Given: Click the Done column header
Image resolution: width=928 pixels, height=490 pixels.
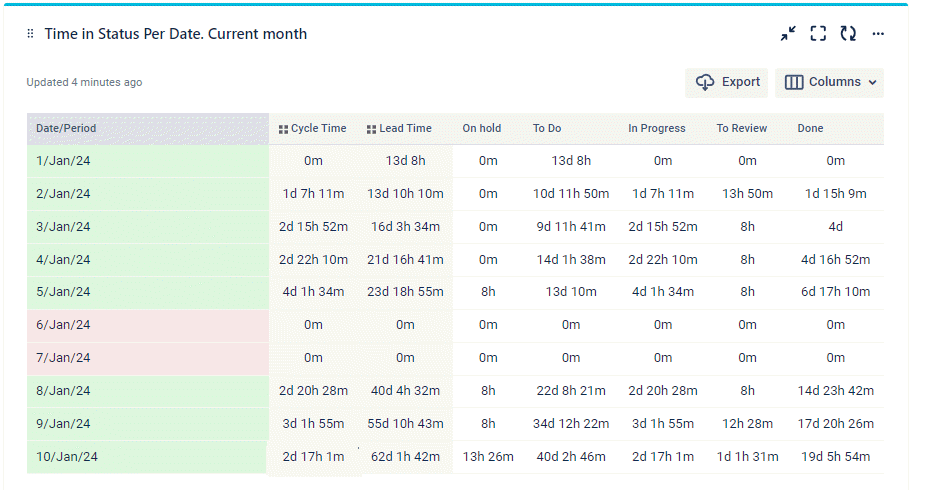Looking at the screenshot, I should coord(810,128).
